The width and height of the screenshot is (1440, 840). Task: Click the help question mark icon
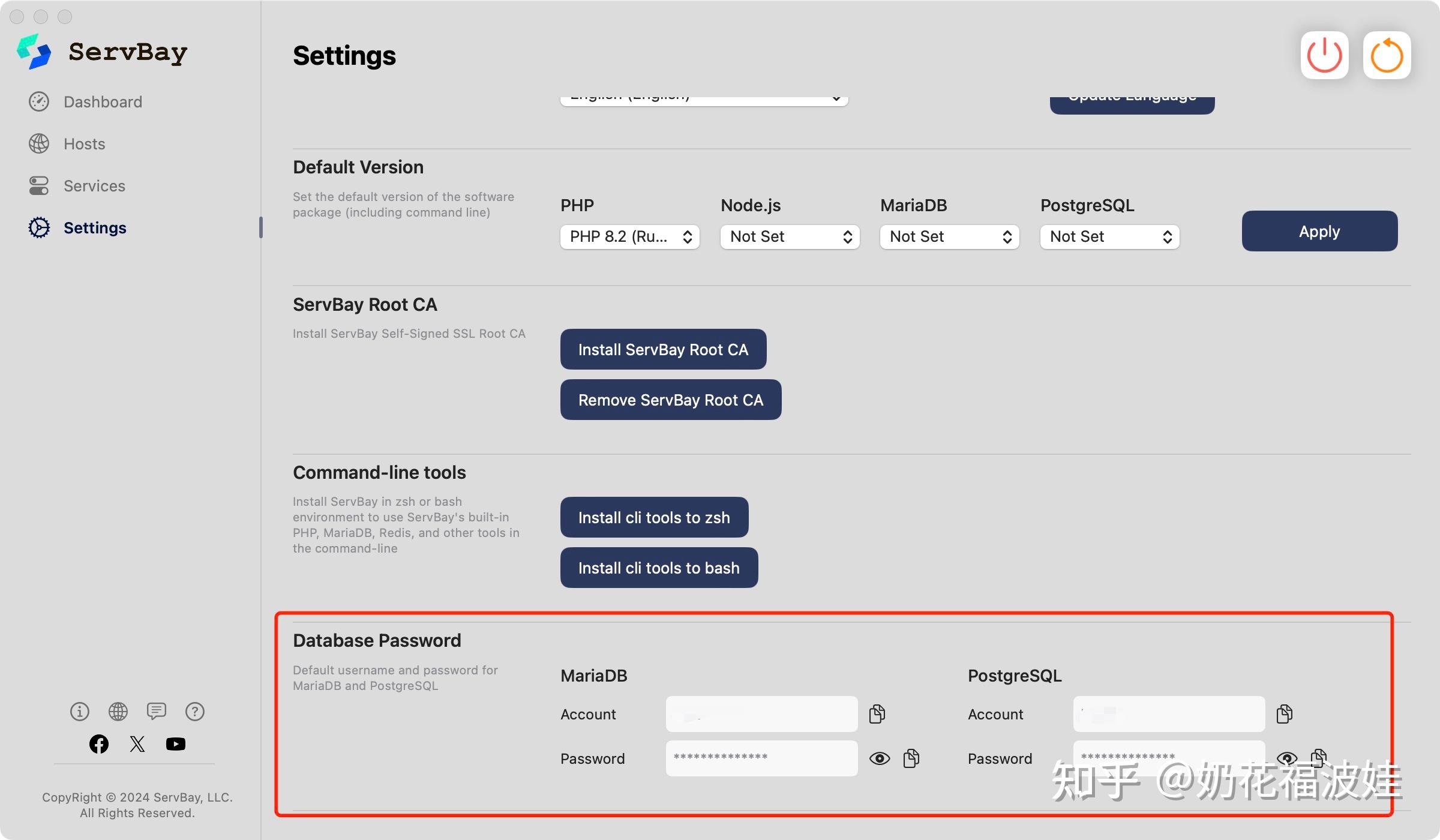(x=194, y=712)
